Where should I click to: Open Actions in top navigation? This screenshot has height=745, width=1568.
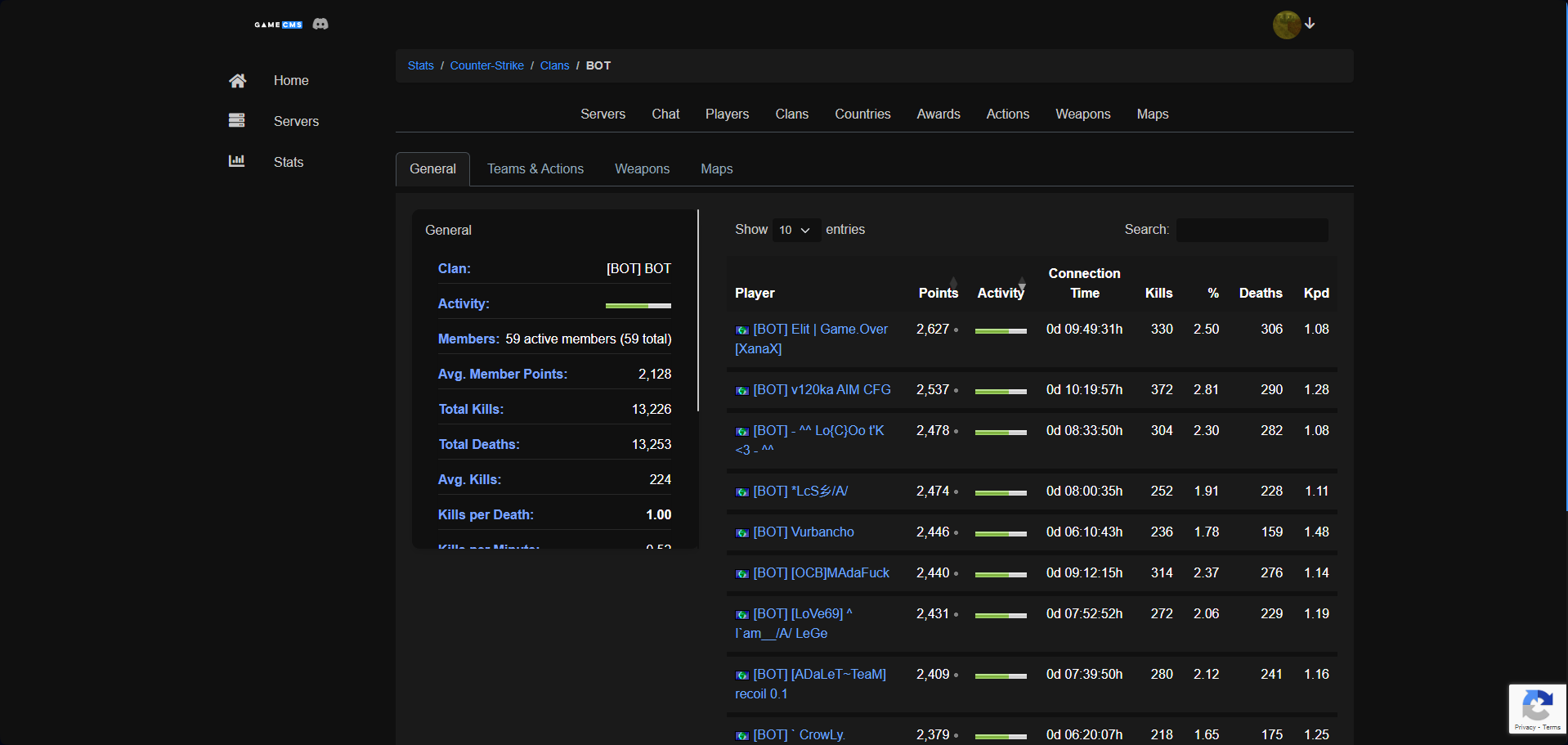[x=1008, y=114]
